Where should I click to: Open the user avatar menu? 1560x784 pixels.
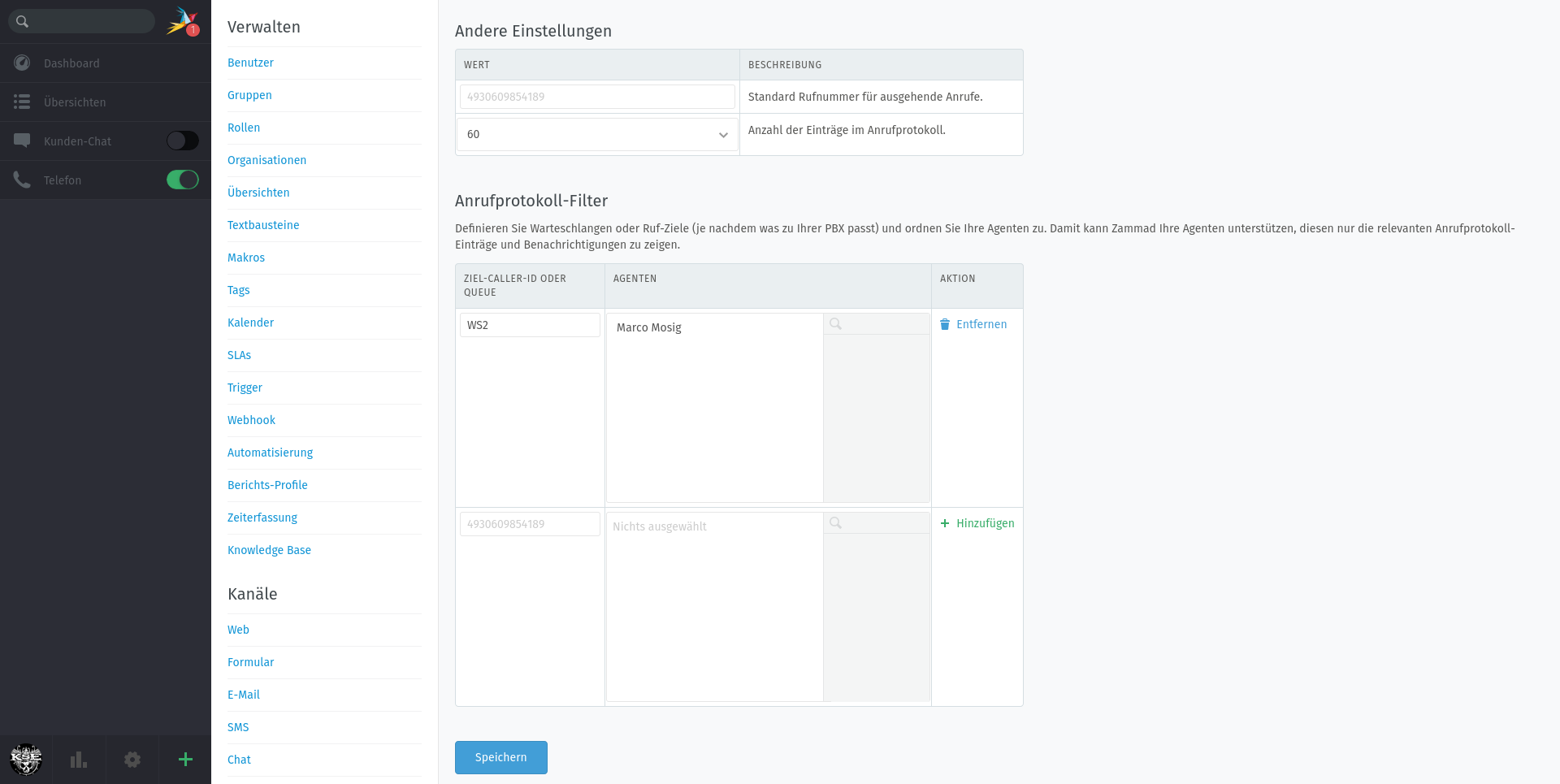26,760
